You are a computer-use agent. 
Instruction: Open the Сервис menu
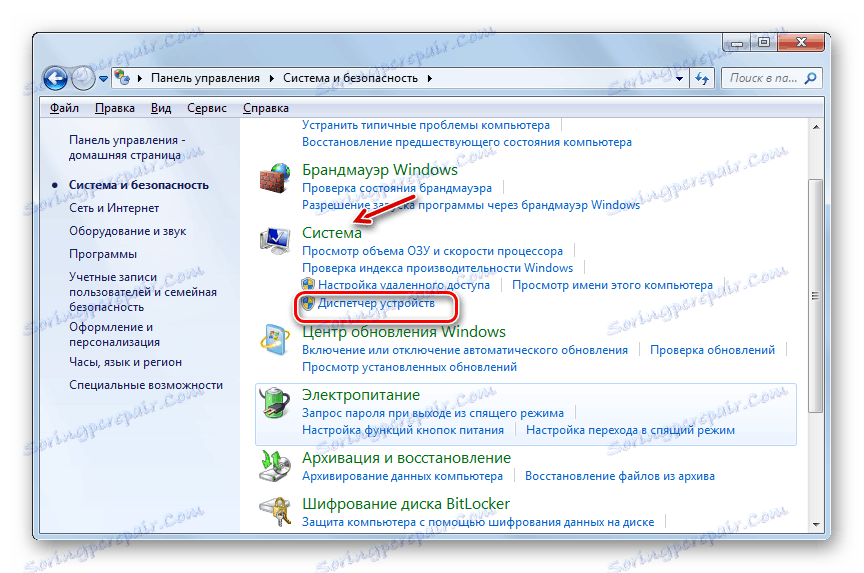207,108
